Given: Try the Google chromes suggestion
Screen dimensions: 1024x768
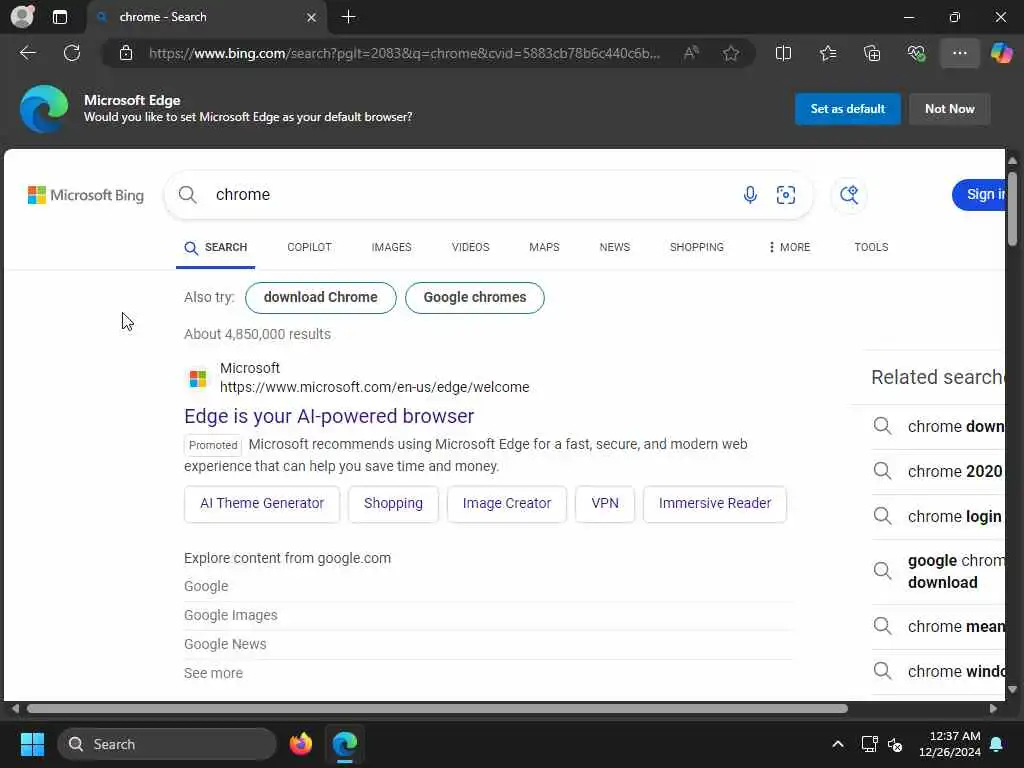Looking at the screenshot, I should point(475,297).
